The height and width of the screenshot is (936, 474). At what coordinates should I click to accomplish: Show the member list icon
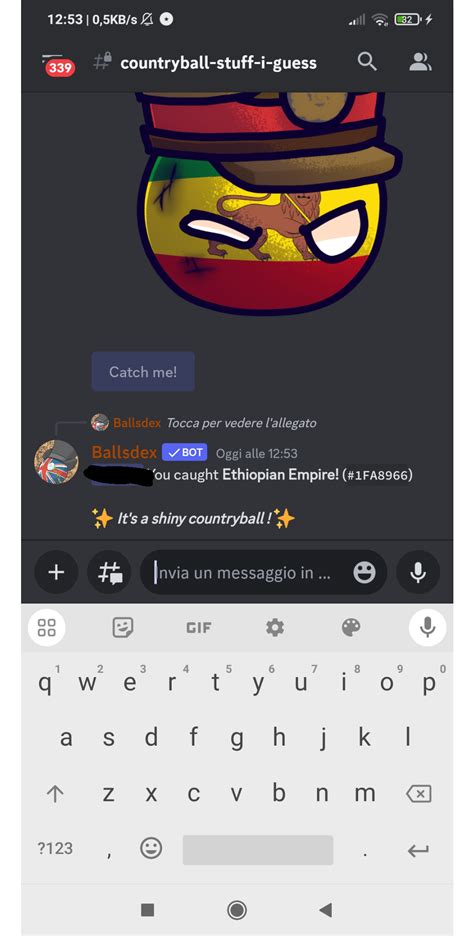tap(420, 61)
